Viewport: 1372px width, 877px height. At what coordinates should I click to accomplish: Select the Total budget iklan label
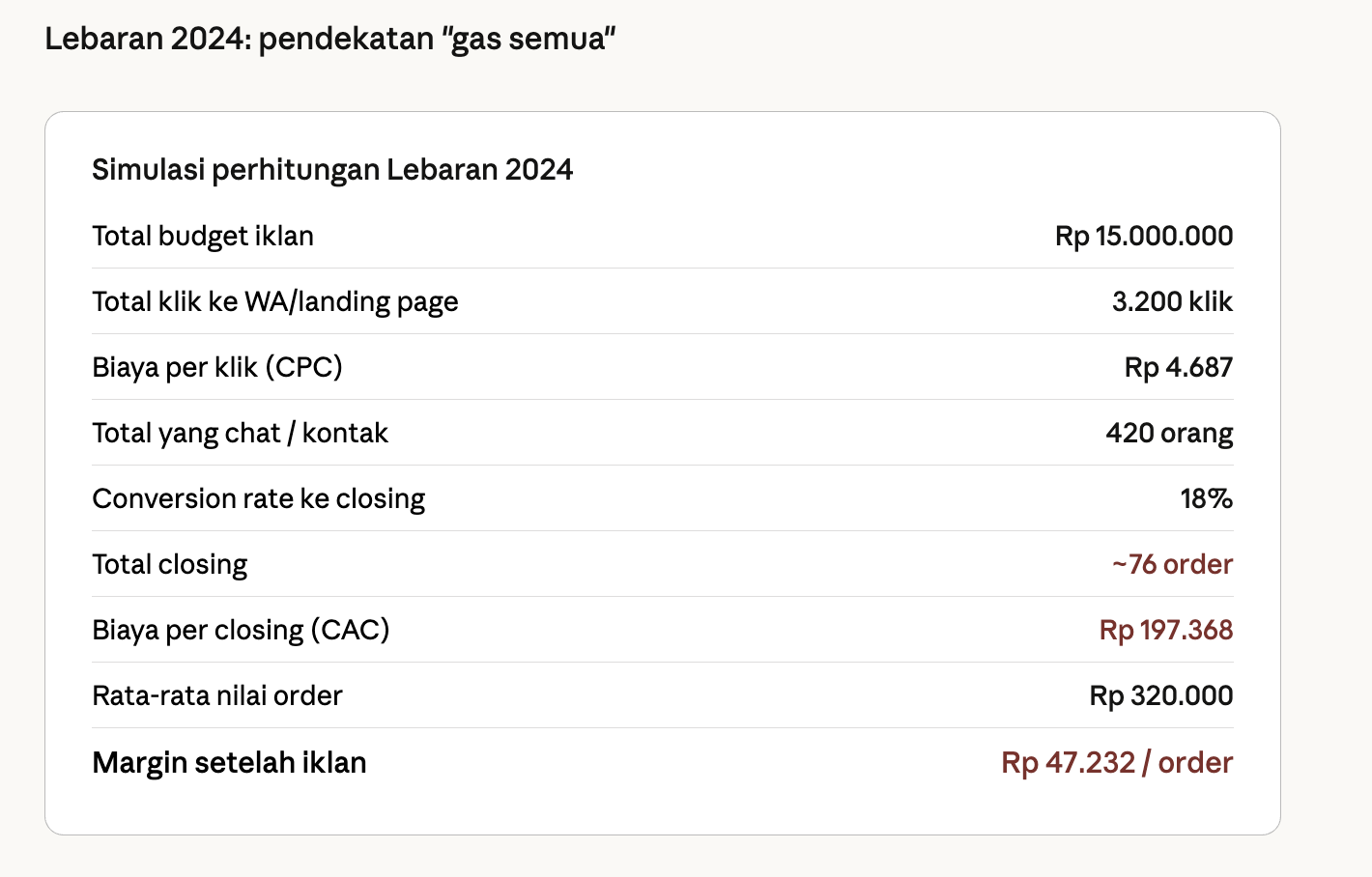click(203, 237)
